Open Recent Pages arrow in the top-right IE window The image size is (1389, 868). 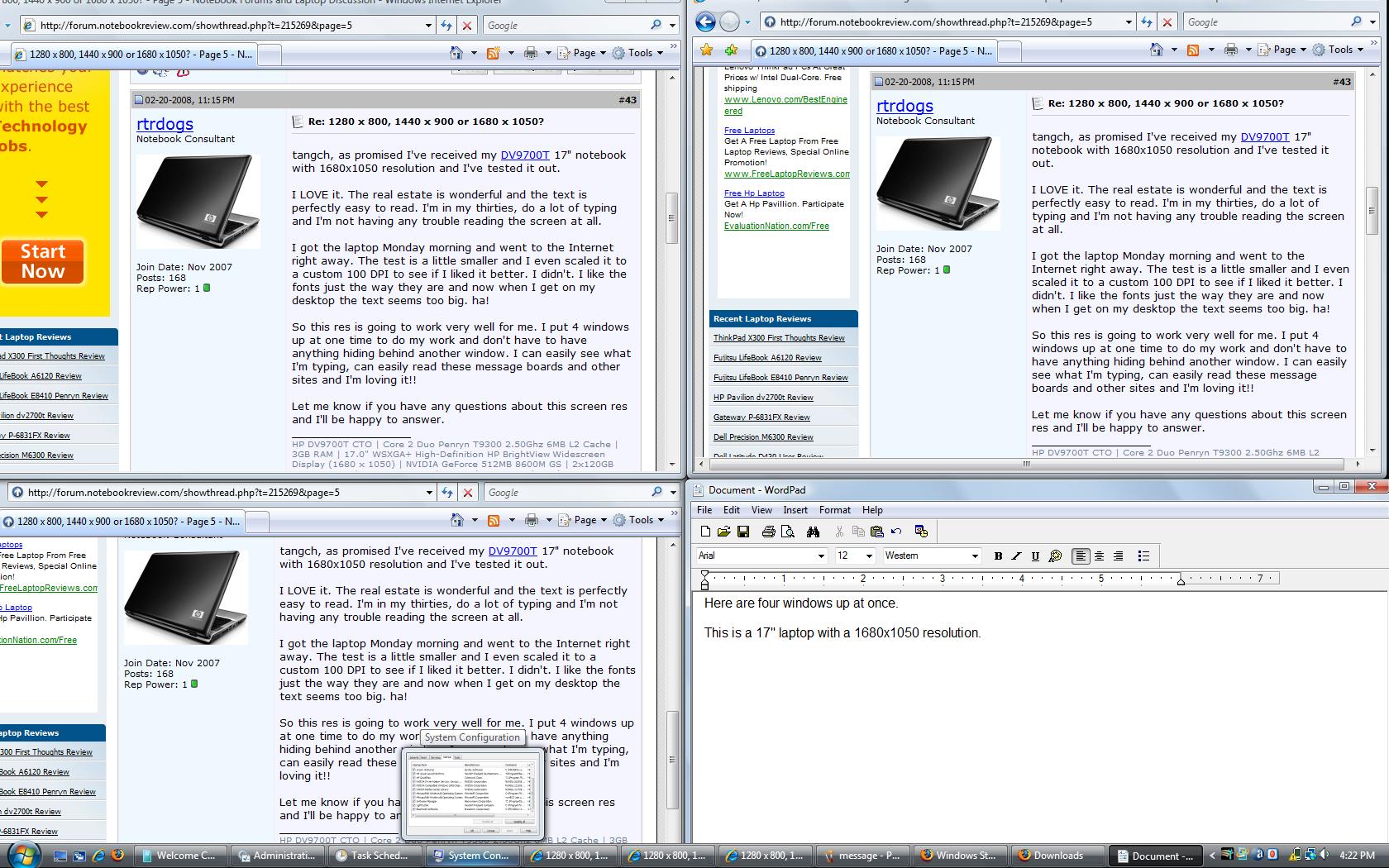coord(747,22)
